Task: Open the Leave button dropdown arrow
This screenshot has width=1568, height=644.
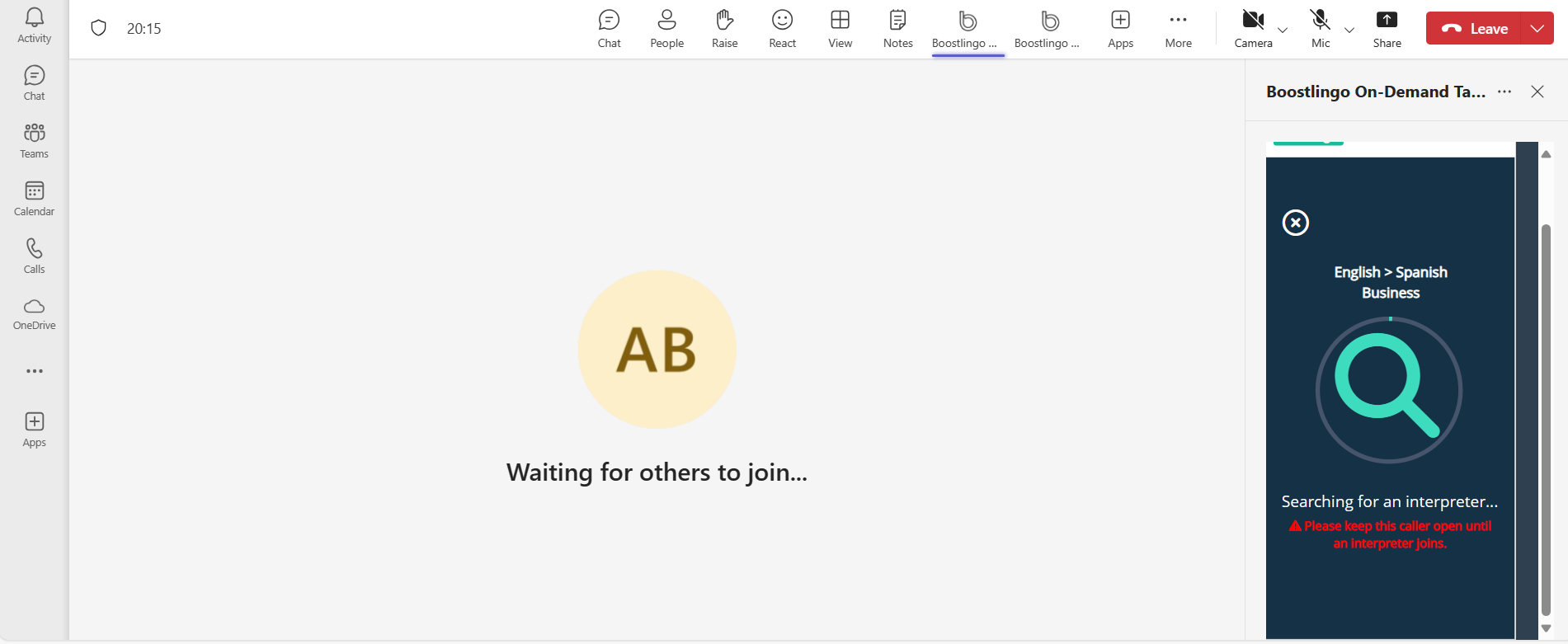Action: 1537,28
